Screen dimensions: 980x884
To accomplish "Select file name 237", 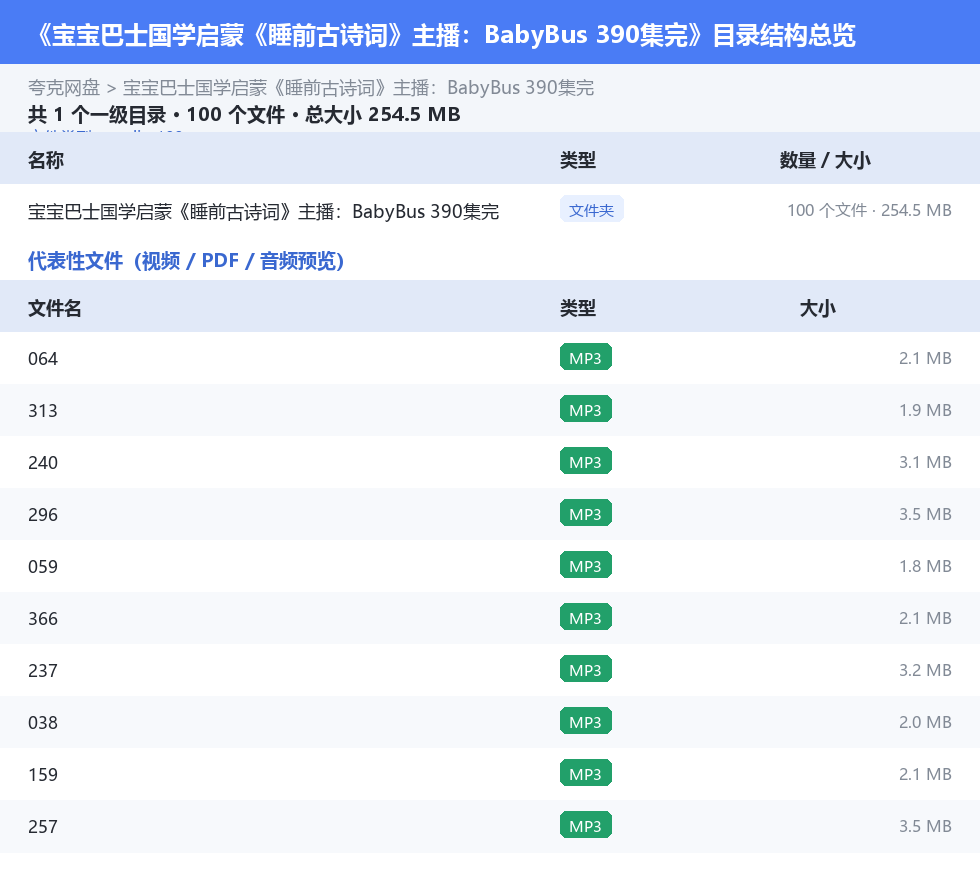I will pos(42,670).
